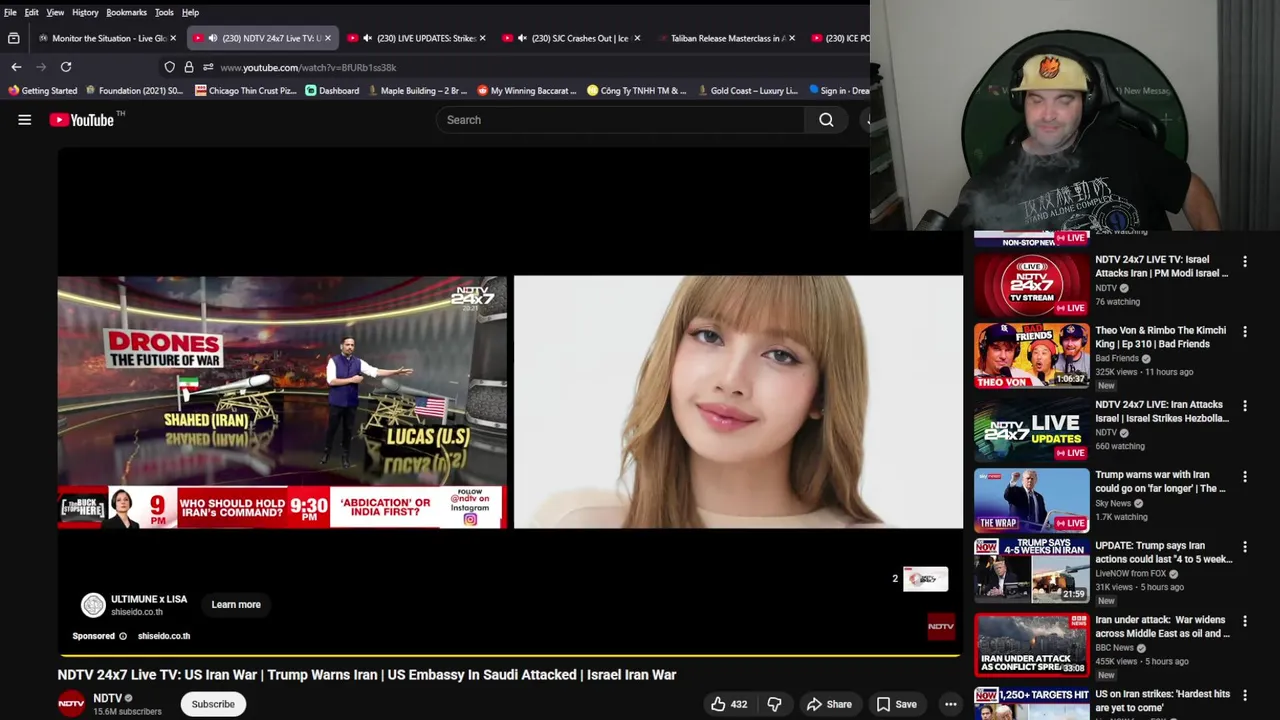Open options for Theo Von & Rimbo video
Screen dimensions: 1280x720
(x=1245, y=332)
